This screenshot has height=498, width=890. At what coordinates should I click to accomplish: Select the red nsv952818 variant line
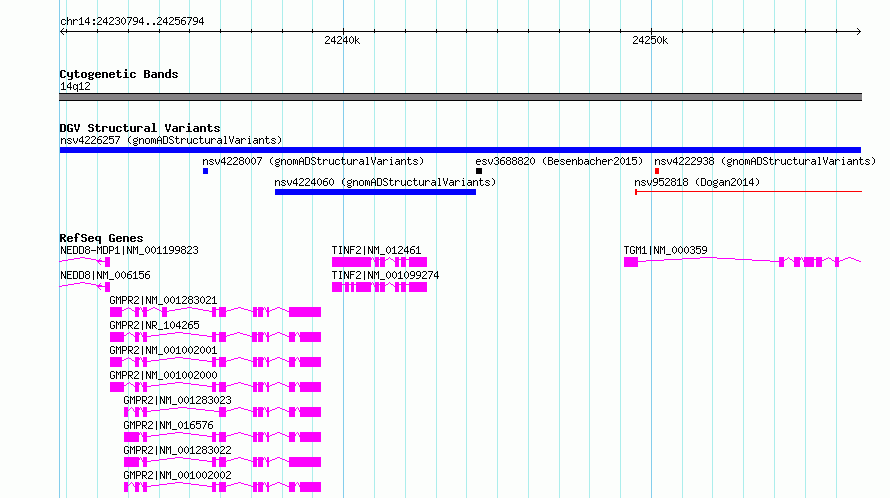pos(748,192)
